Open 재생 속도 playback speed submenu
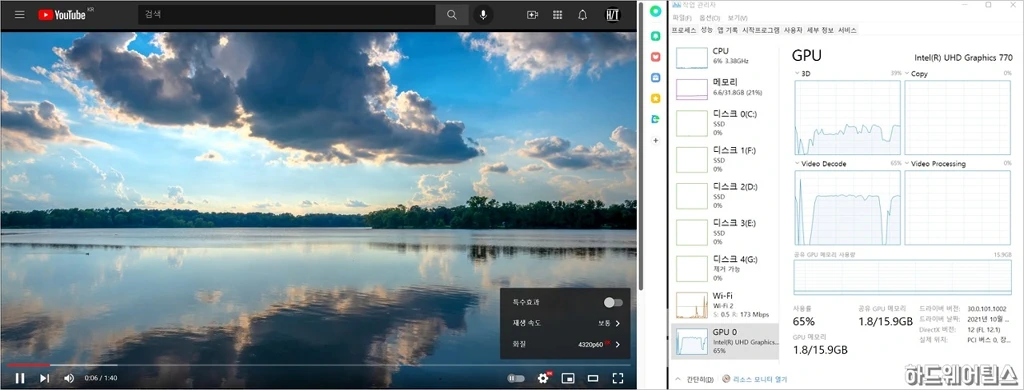 [x=565, y=323]
